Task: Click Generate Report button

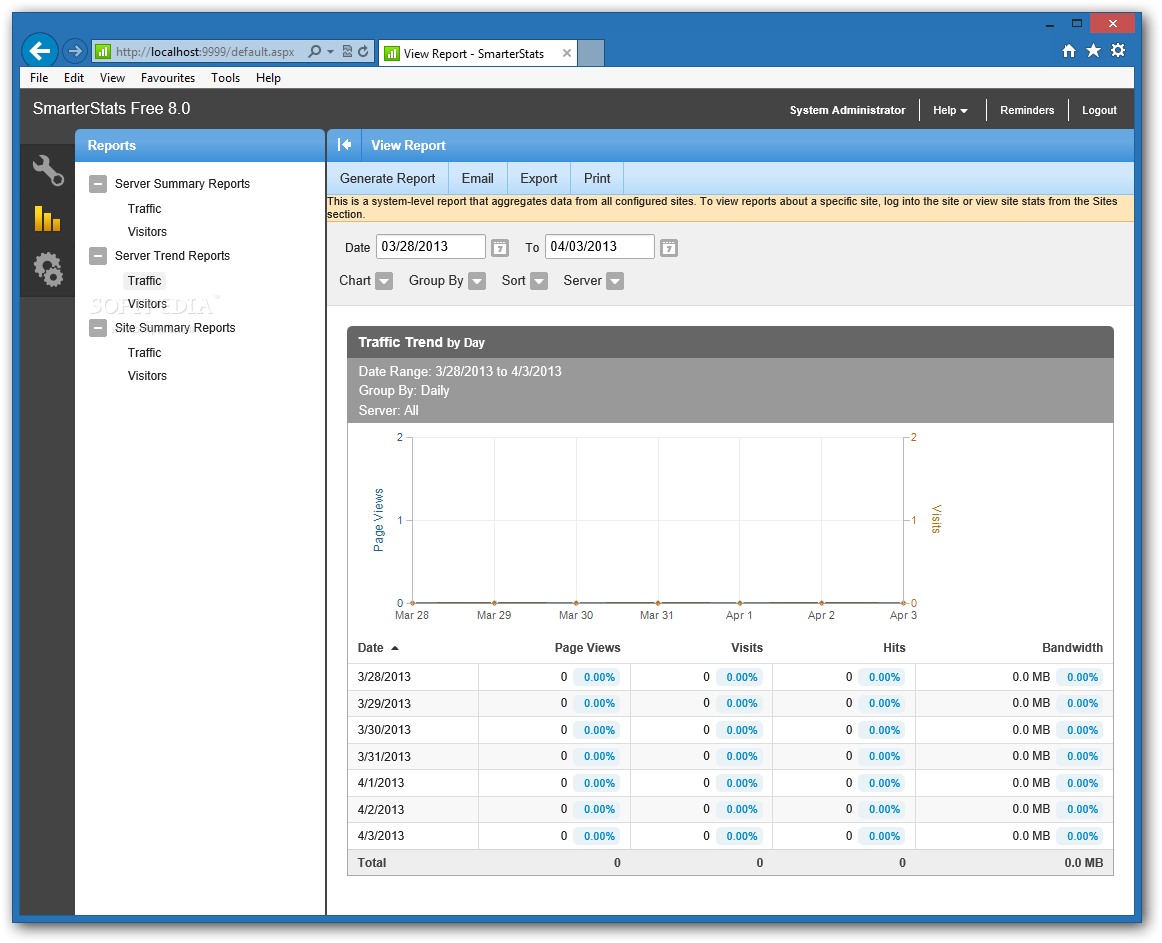Action: click(x=388, y=179)
